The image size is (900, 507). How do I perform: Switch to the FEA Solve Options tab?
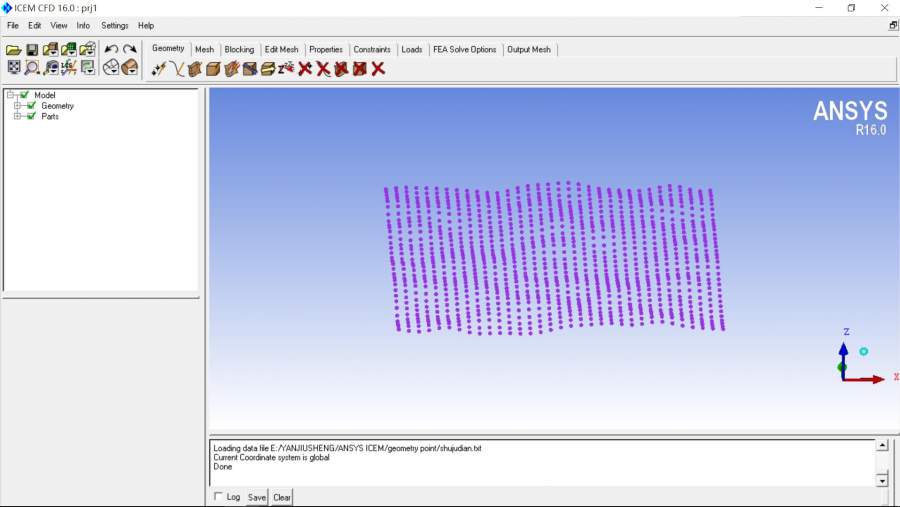tap(465, 50)
